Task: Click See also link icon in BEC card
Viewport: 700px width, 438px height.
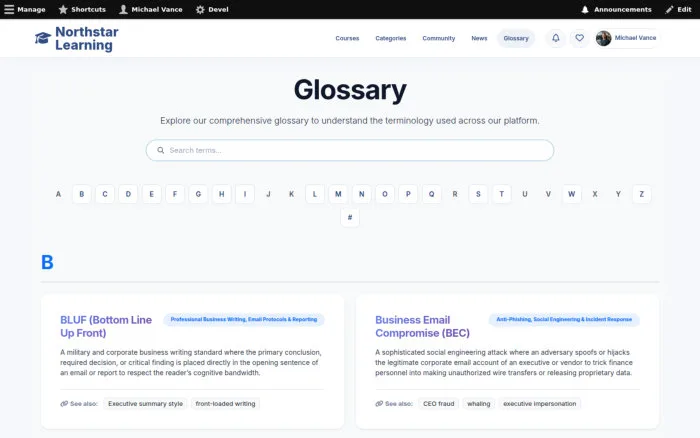Action: [379, 404]
